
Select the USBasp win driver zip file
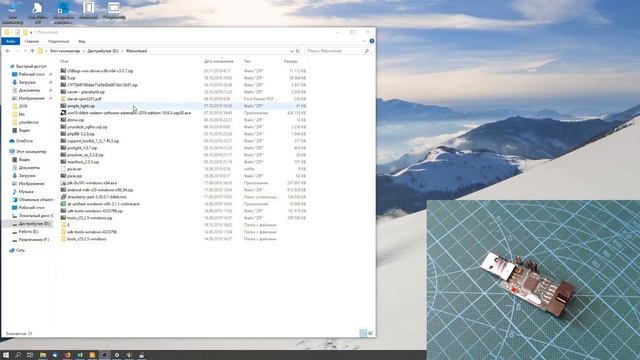97,71
